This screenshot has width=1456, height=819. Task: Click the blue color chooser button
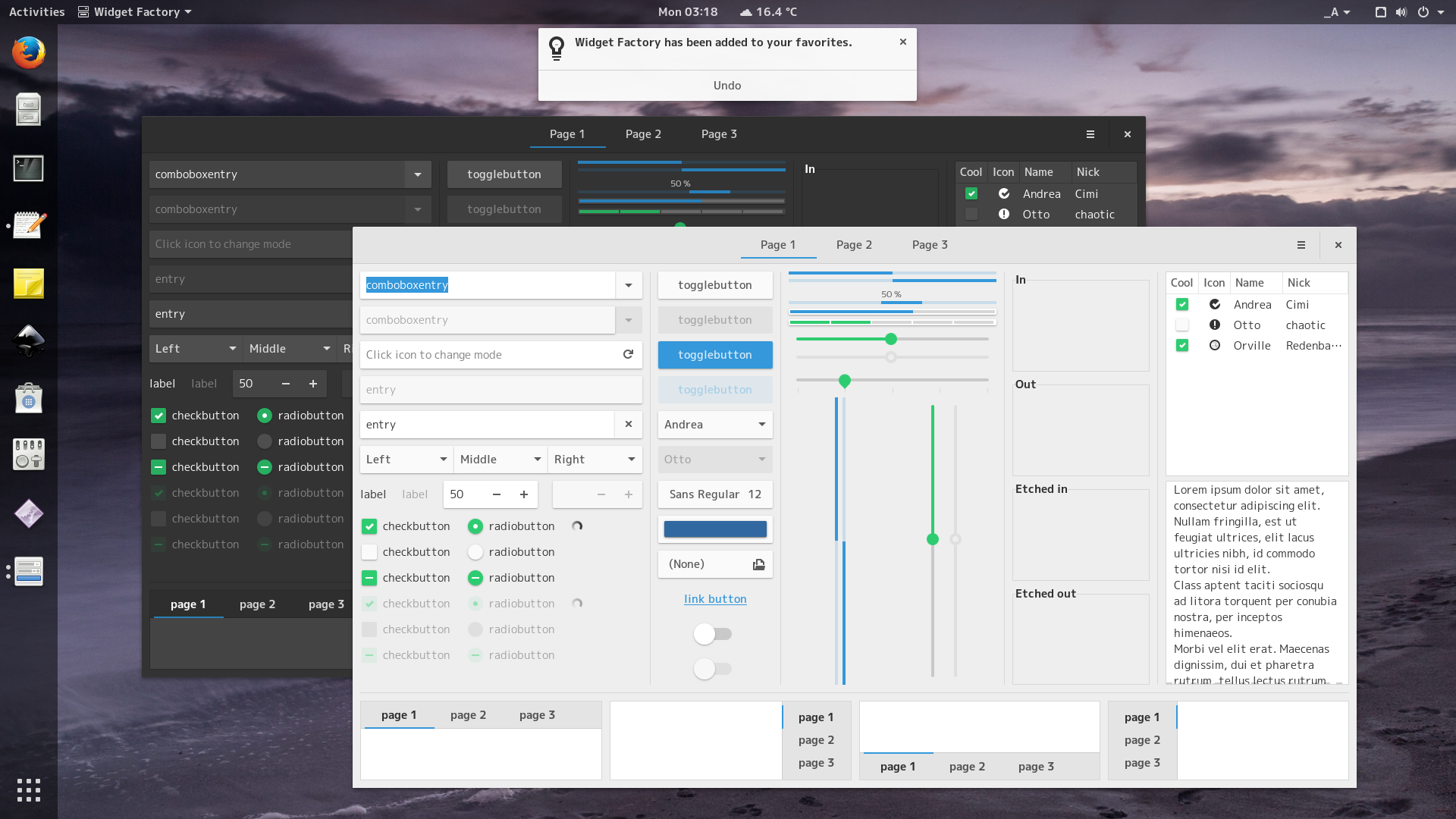pos(714,529)
